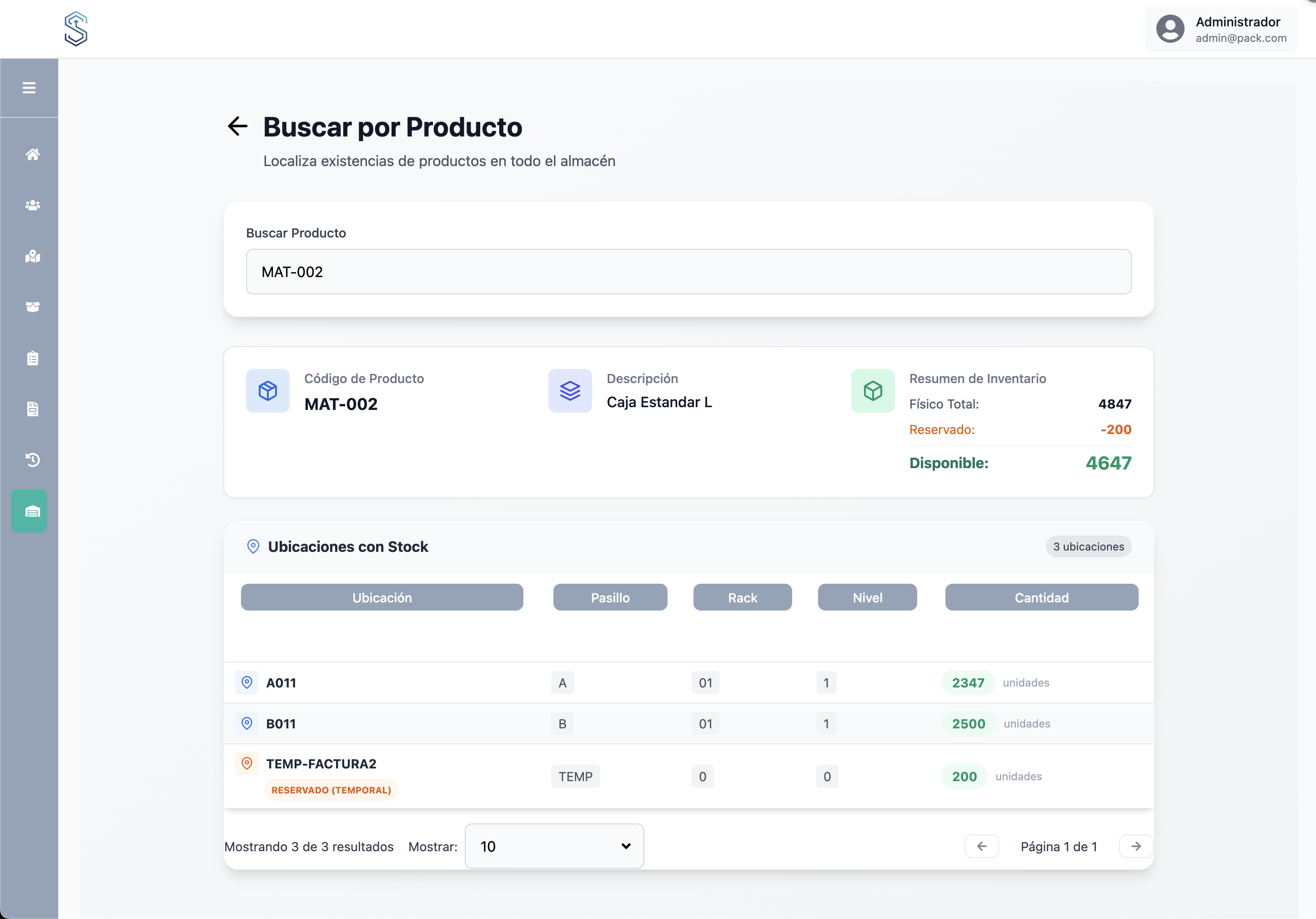Open the history clock sidebar icon
The image size is (1316, 919).
[33, 460]
